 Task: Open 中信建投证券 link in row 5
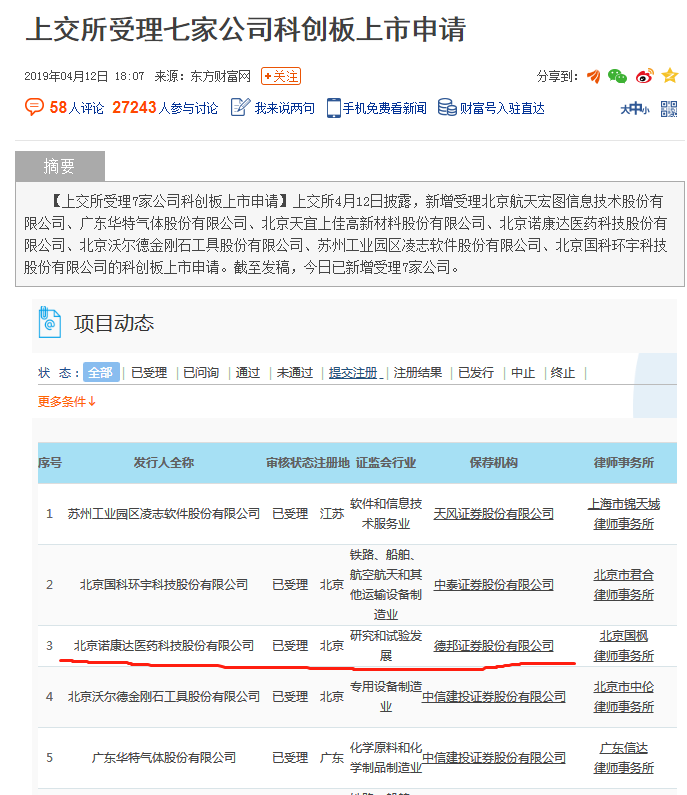click(493, 757)
